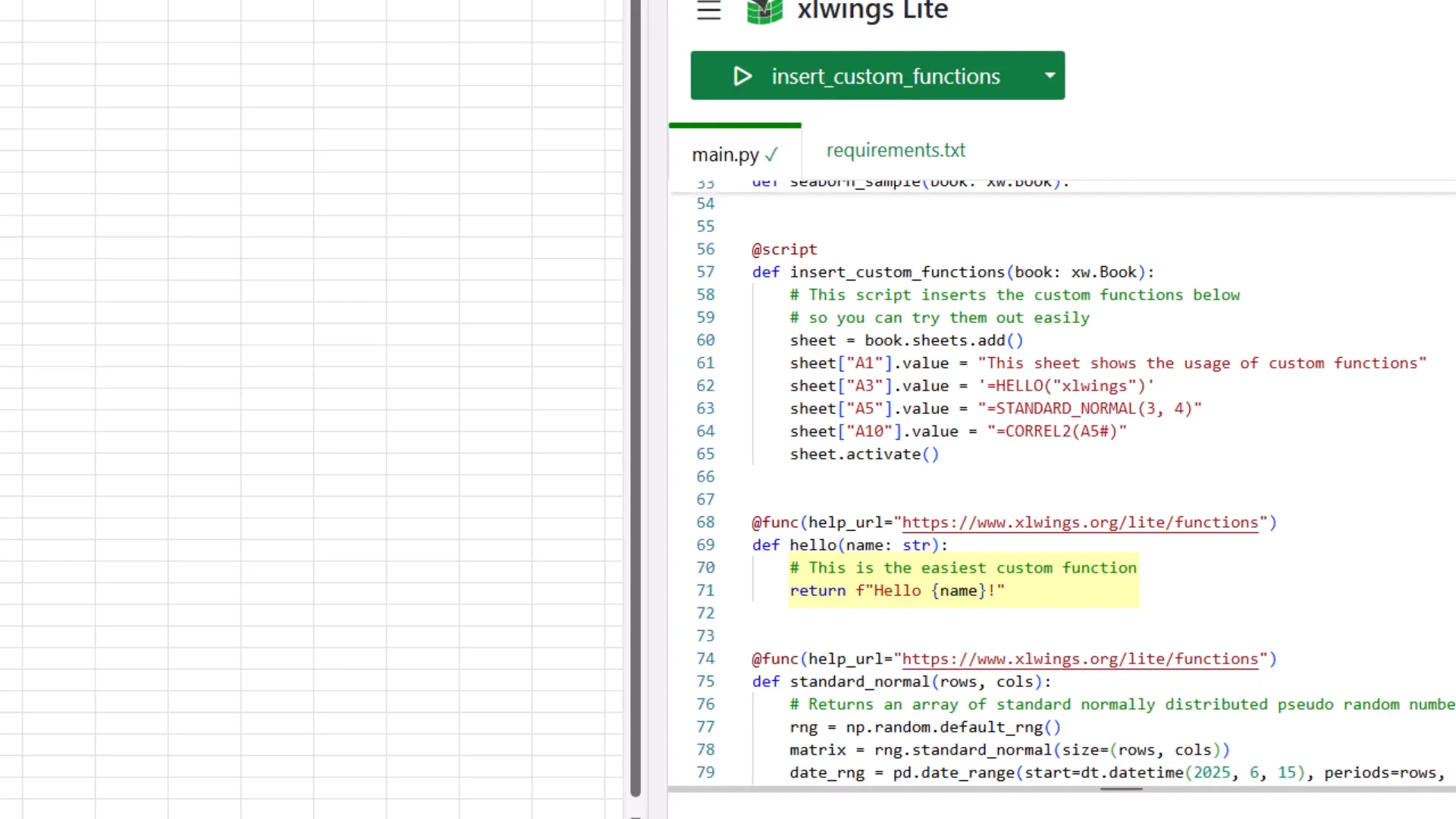The height and width of the screenshot is (819, 1456).
Task: Click 'def hello(name: str):' on line 69
Action: coord(849,545)
